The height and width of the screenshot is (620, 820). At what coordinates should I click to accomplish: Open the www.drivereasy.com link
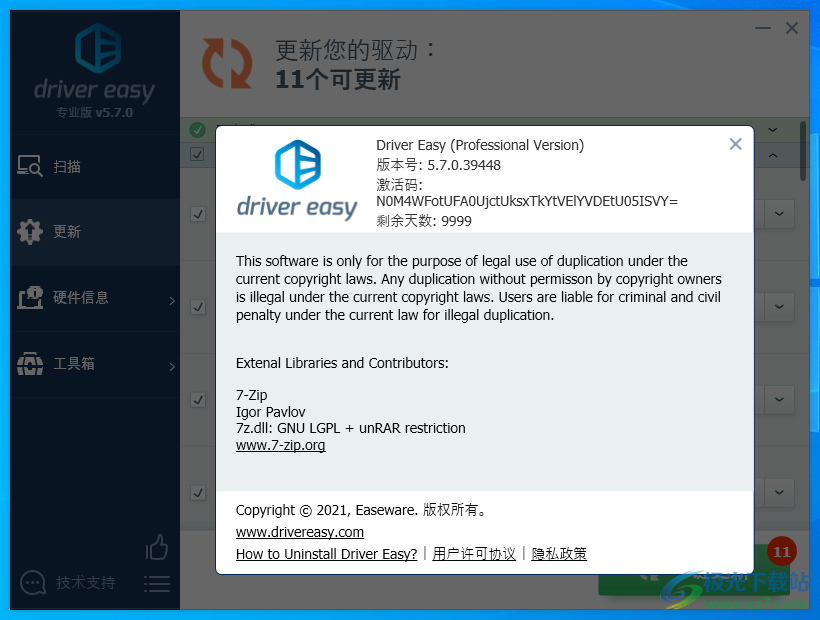coord(299,532)
